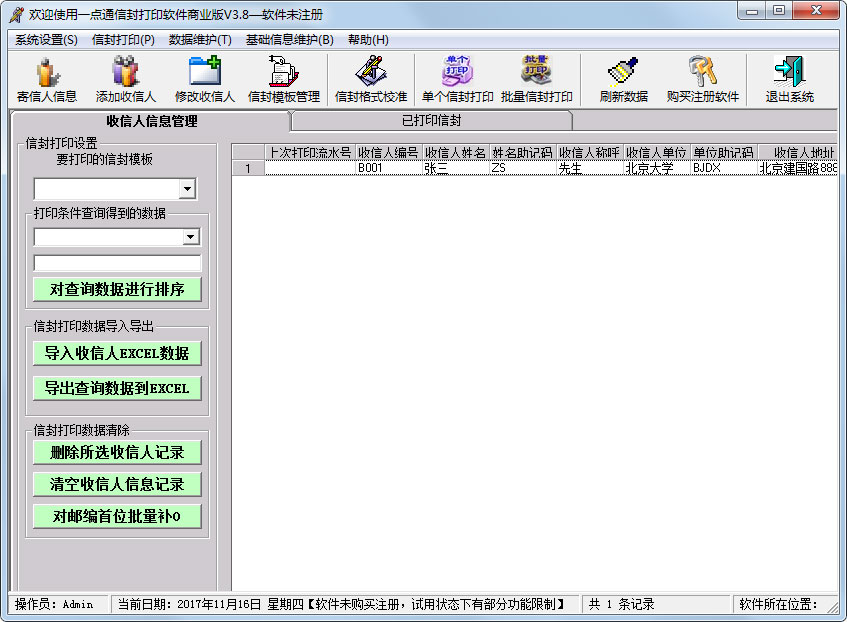Image resolution: width=847 pixels, height=622 pixels.
Task: Open the 系统设置(S) menu
Action: [x=46, y=40]
